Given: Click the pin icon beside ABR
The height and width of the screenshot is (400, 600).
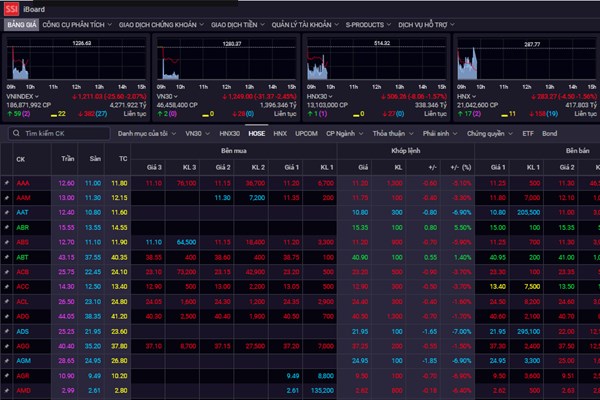Looking at the screenshot, I should (6, 227).
